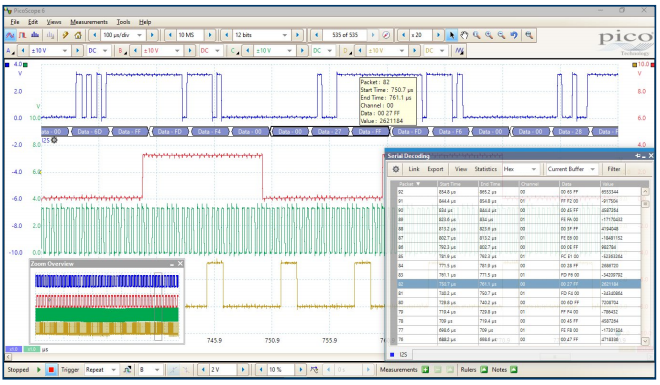Open Channel C DC coupling dropdown

point(330,50)
